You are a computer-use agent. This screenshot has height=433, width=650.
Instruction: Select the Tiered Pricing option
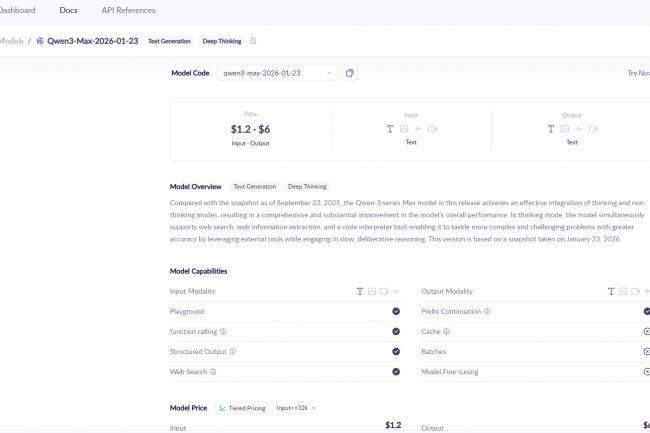coord(242,408)
